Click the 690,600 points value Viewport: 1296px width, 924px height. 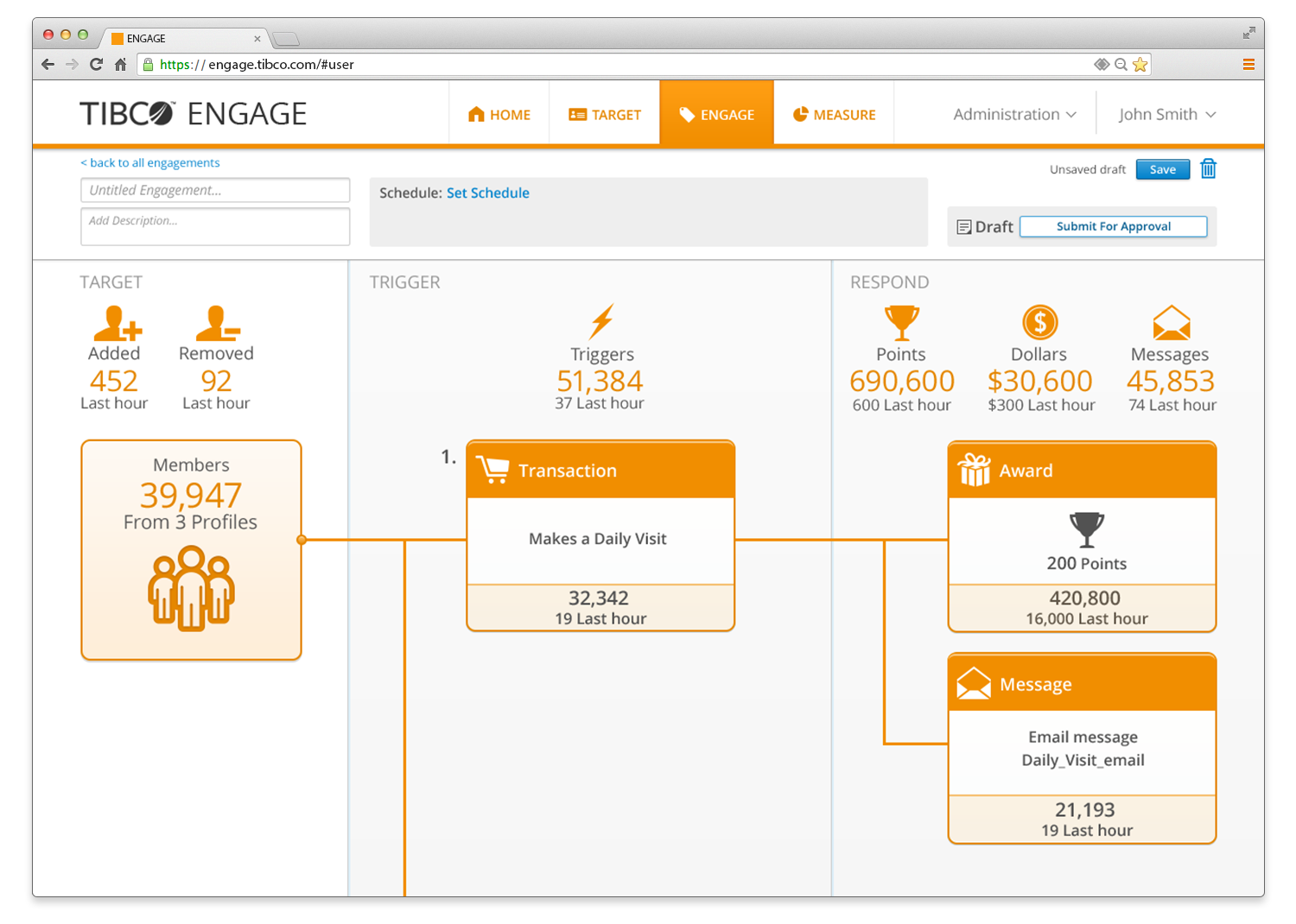click(x=902, y=381)
